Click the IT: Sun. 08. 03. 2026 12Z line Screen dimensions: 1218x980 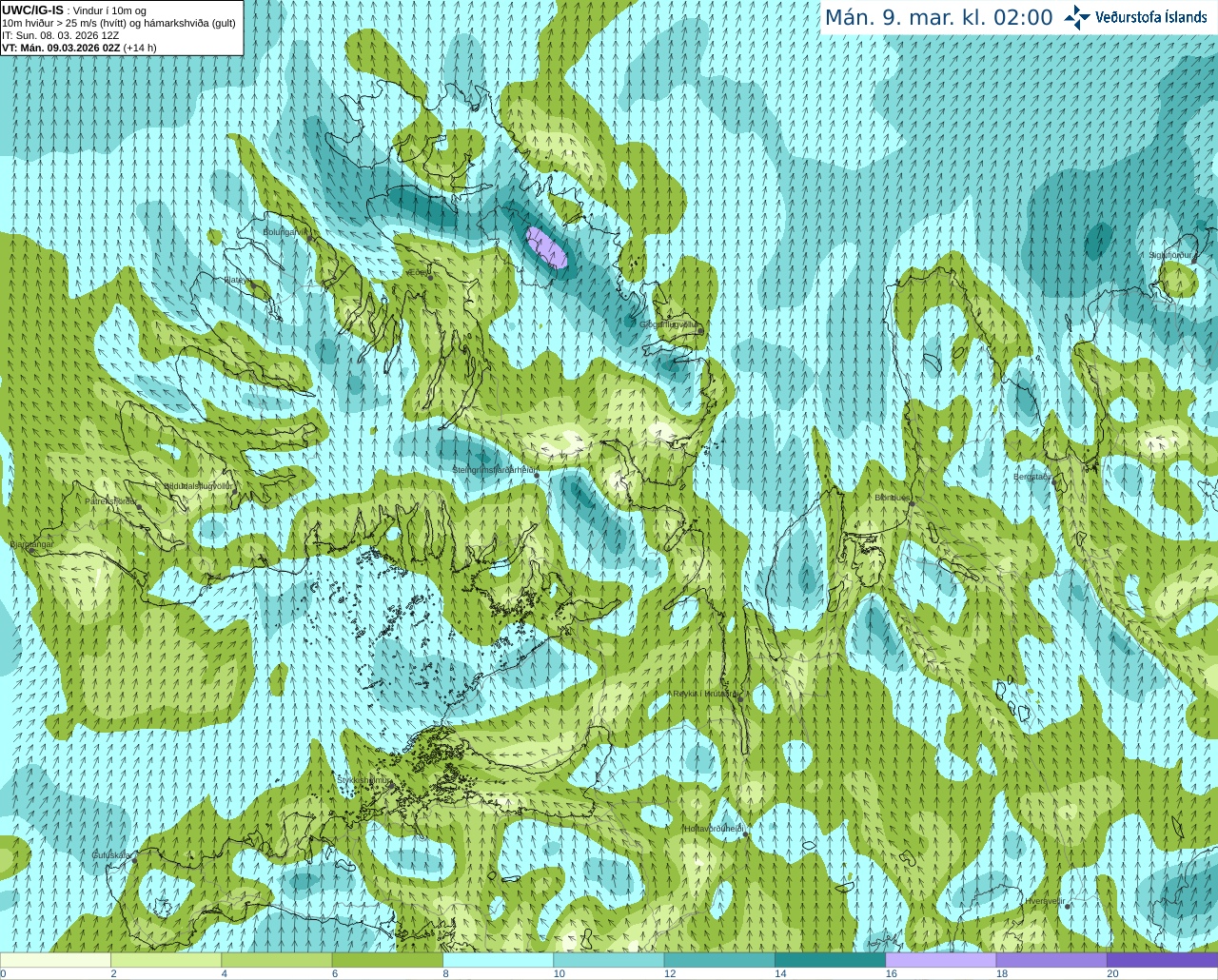click(x=61, y=35)
